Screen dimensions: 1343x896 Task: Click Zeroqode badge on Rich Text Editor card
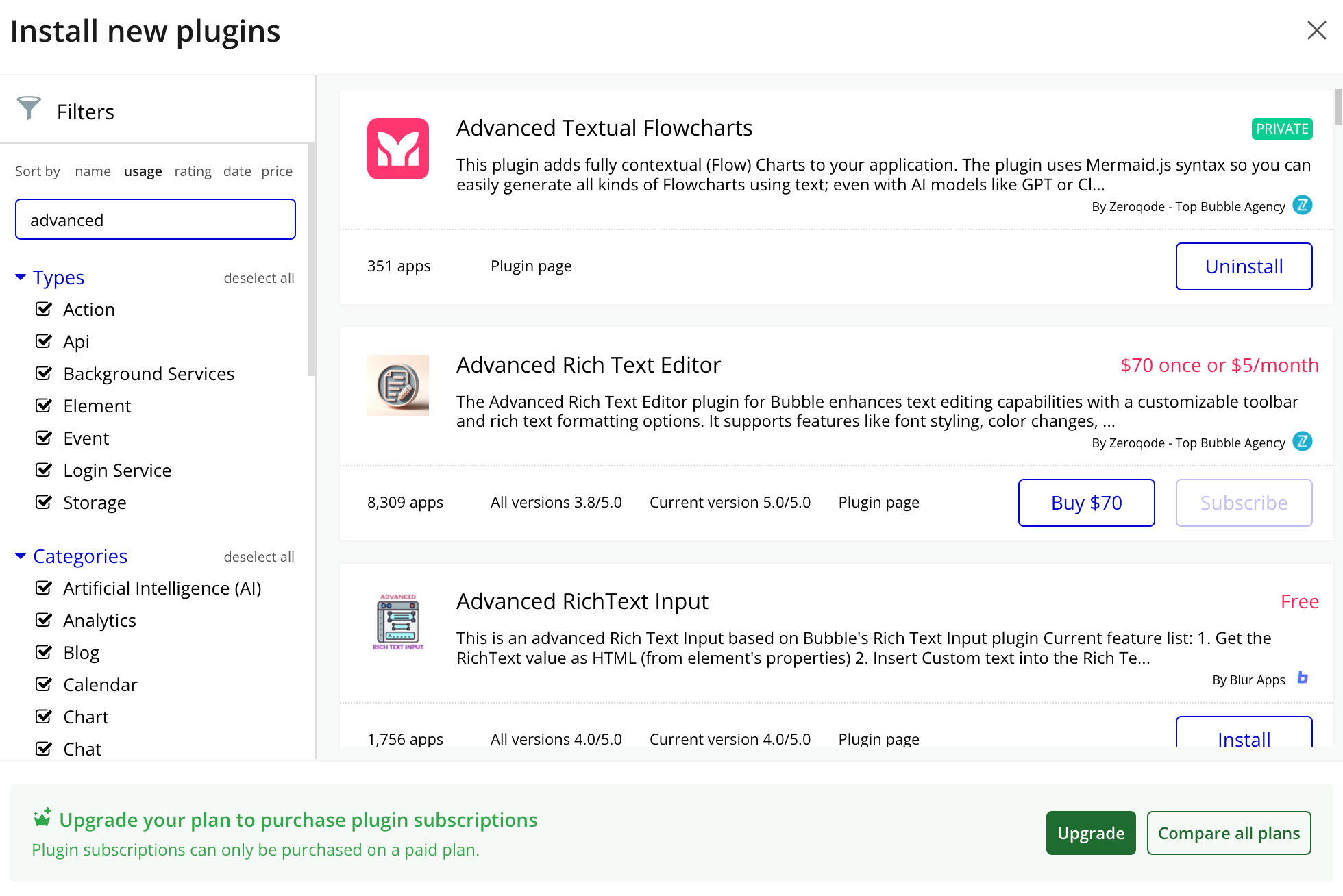[1303, 441]
